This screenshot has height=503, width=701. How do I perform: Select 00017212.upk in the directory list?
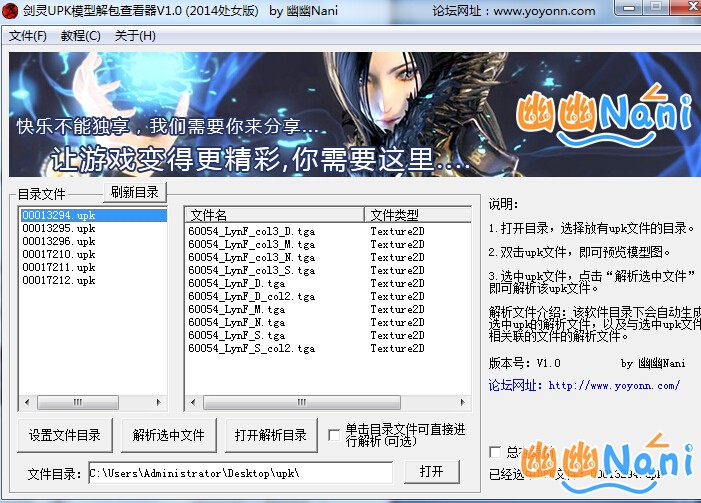coord(94,280)
